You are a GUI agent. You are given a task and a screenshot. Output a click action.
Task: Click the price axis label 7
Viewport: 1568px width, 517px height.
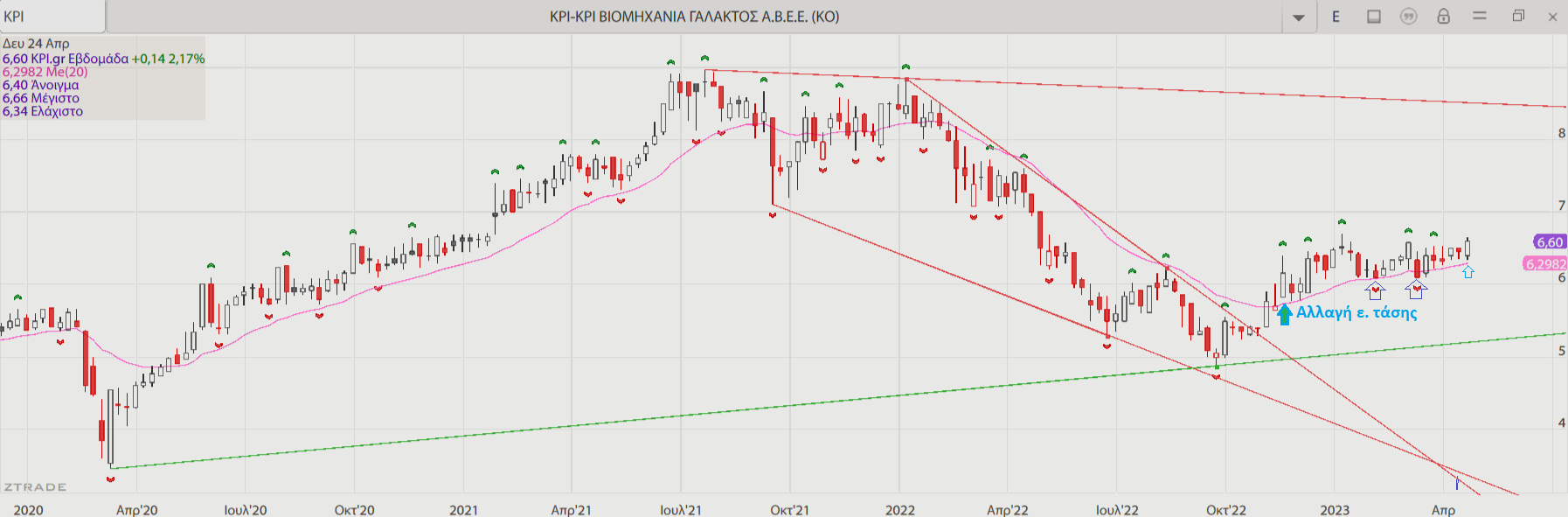[1561, 206]
